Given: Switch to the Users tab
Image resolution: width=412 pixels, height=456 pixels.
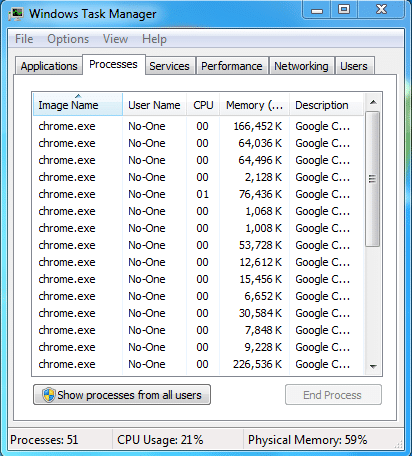Looking at the screenshot, I should tap(354, 66).
